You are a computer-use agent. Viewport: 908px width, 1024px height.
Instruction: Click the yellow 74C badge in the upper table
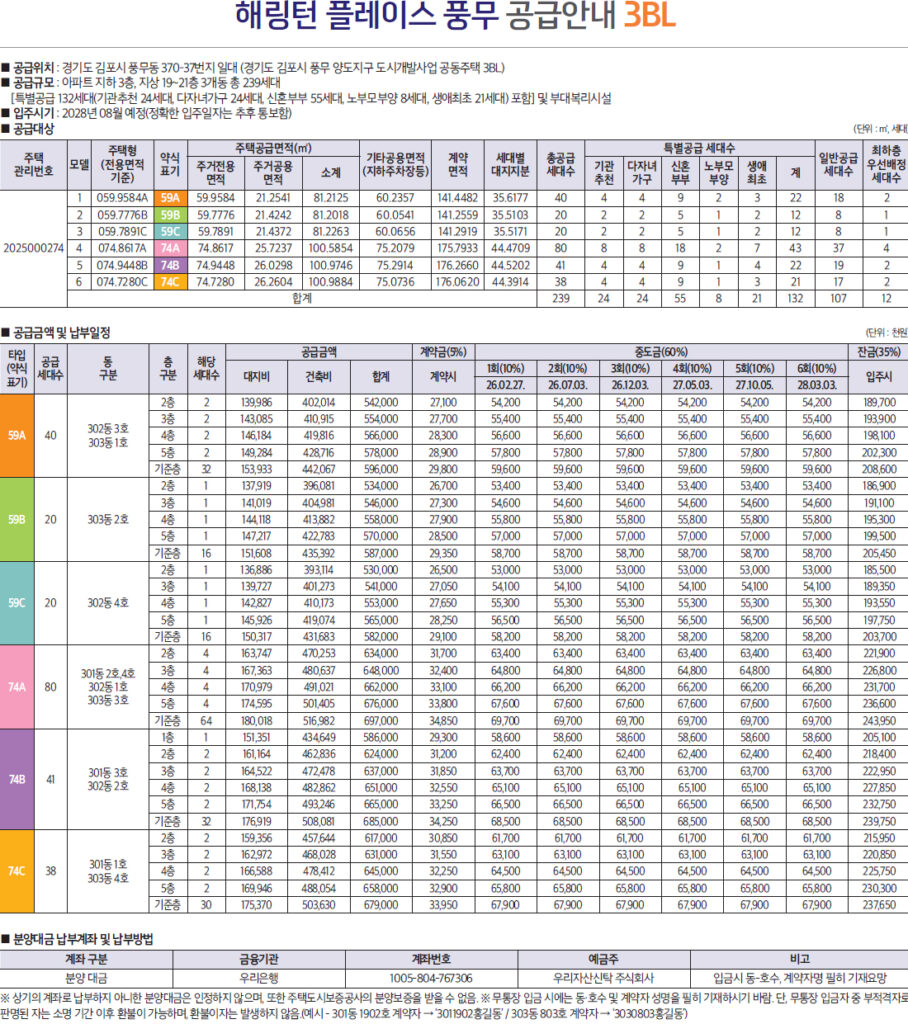170,281
